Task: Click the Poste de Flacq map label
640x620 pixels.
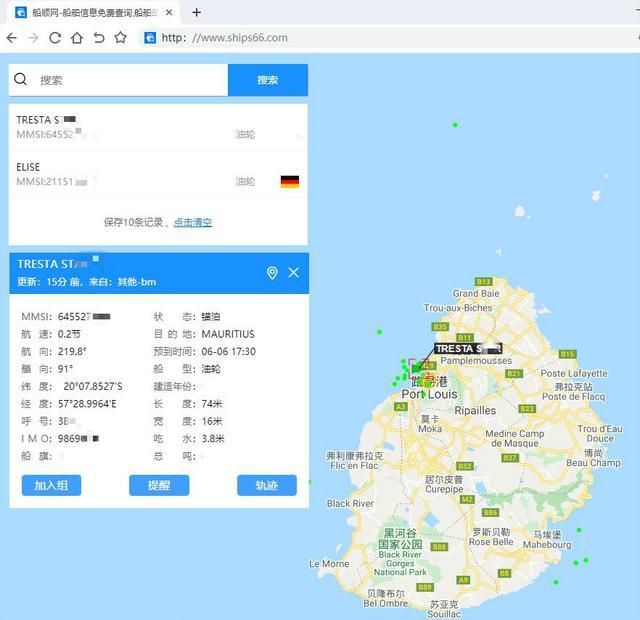Action: [x=573, y=397]
